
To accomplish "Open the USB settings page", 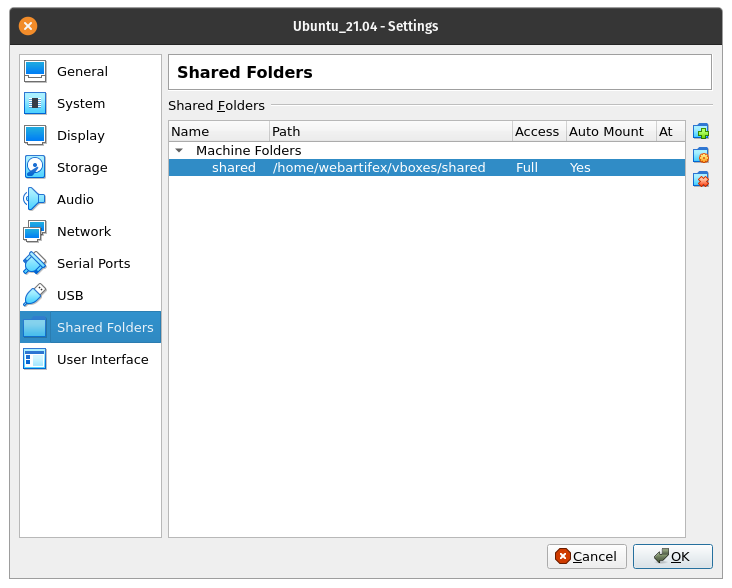I will 70,296.
